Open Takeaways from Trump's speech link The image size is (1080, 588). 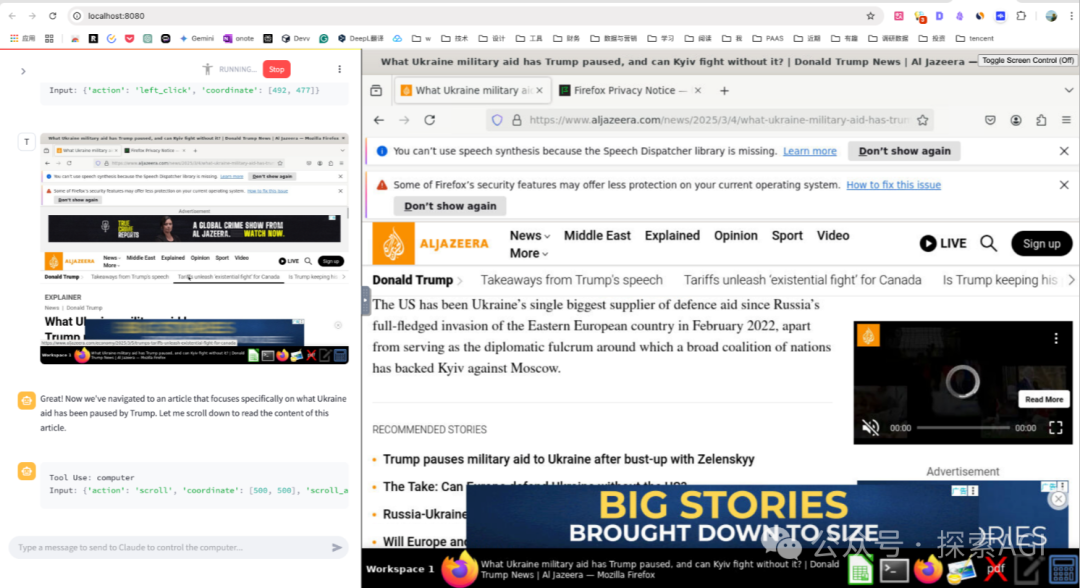[572, 280]
